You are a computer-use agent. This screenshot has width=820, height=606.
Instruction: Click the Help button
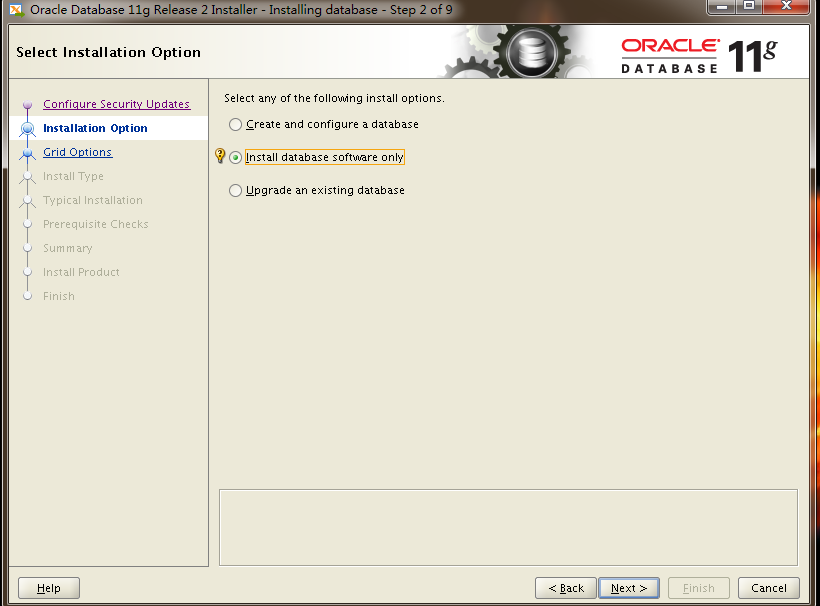[x=49, y=588]
